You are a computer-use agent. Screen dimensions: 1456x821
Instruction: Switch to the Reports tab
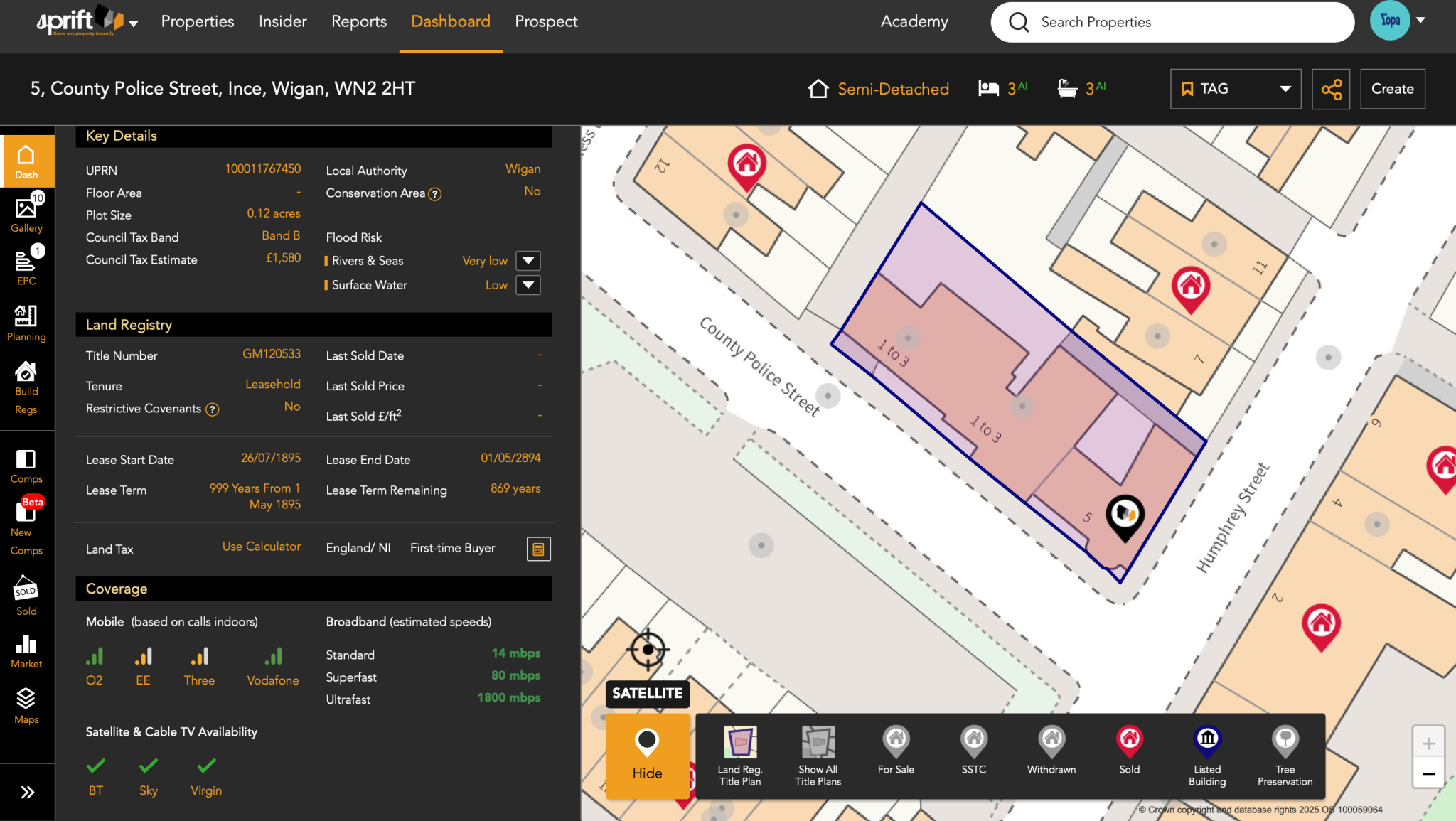[359, 21]
